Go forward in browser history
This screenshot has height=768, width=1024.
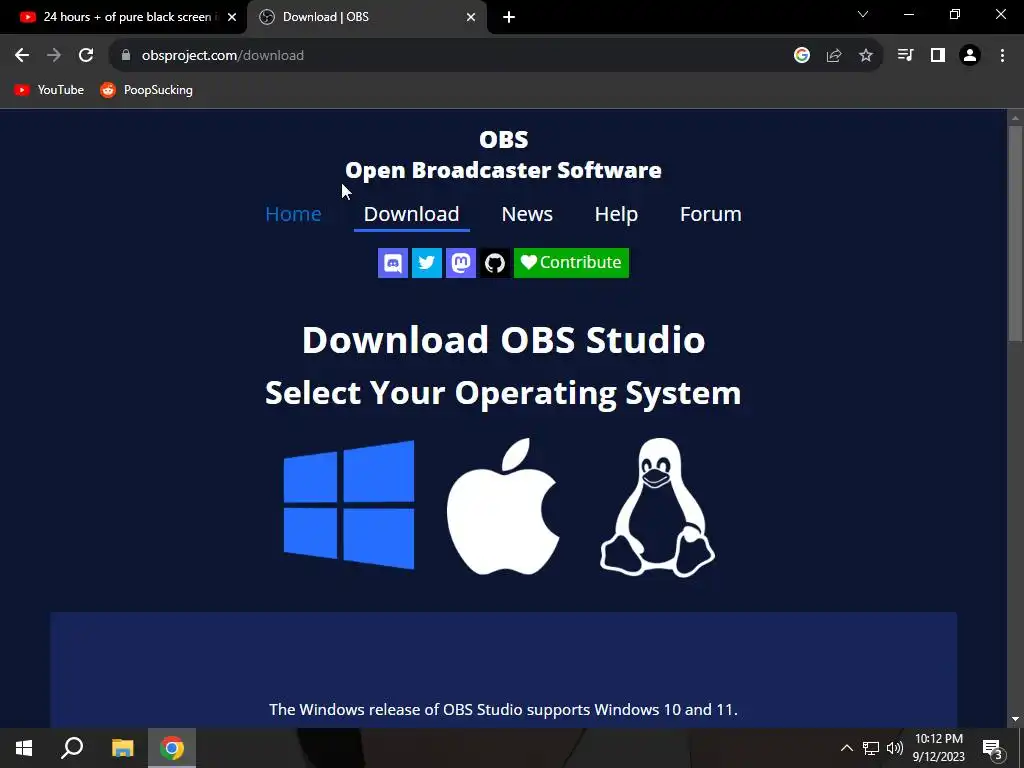(x=54, y=56)
